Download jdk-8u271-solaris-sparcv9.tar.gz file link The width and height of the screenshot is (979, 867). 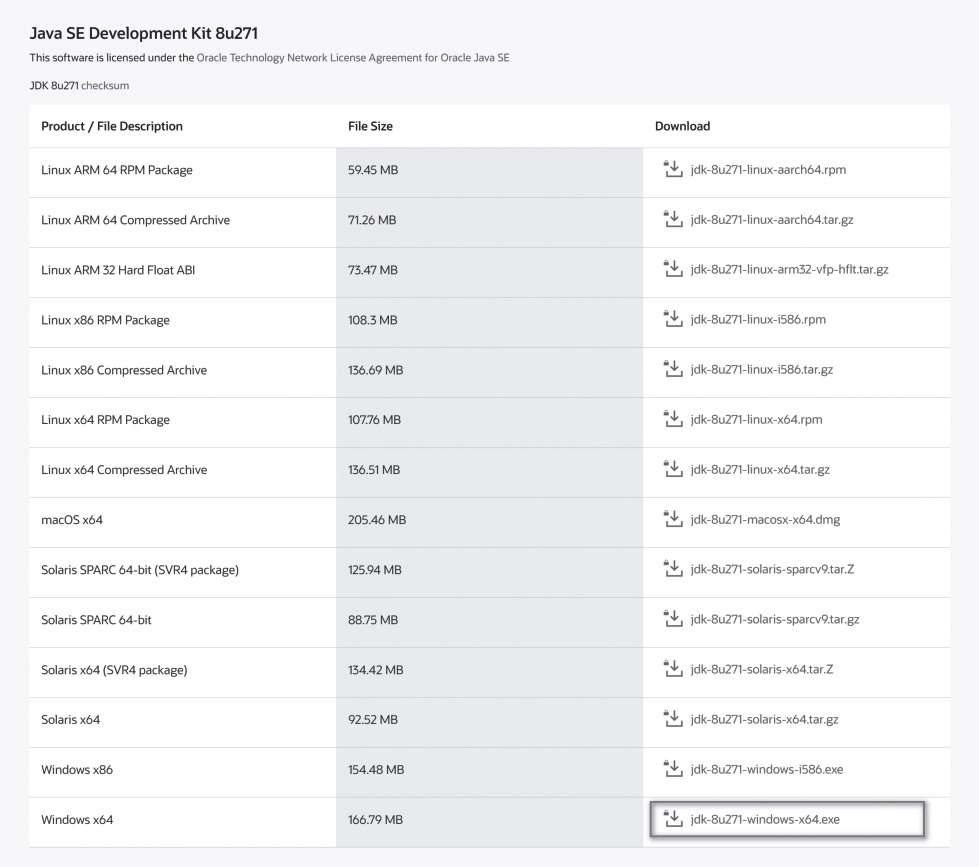tap(774, 620)
